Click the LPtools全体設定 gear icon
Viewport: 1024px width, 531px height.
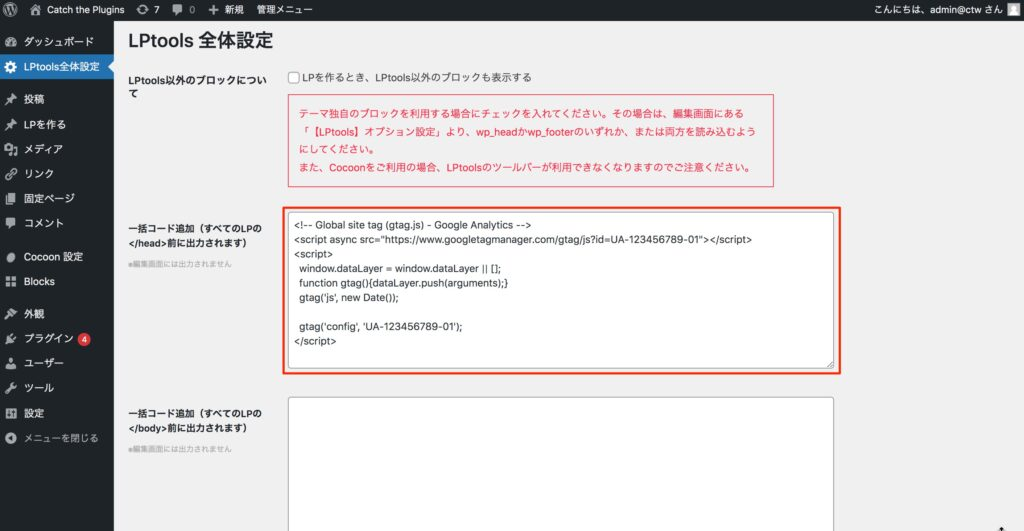click(10, 67)
